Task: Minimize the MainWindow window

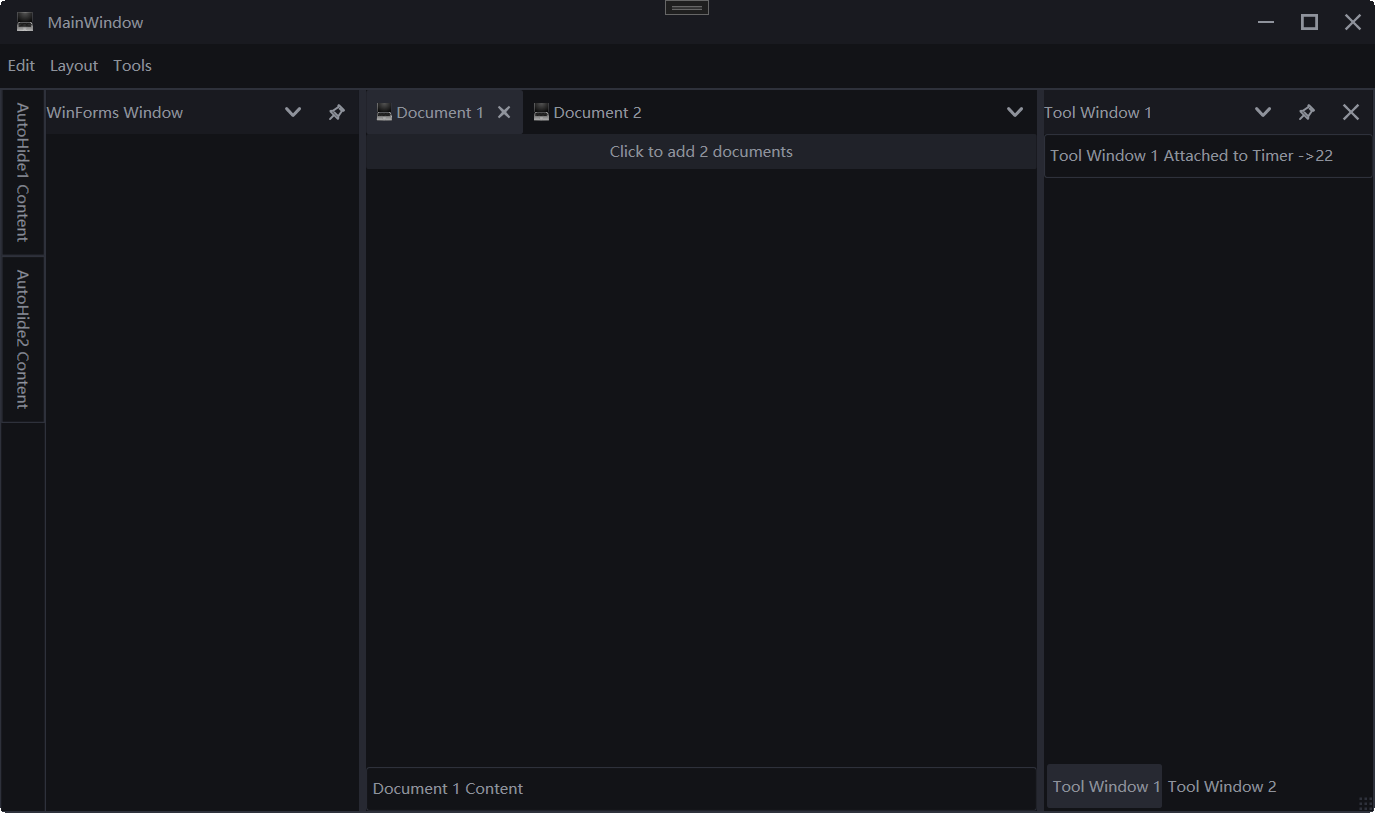Action: 1266,22
